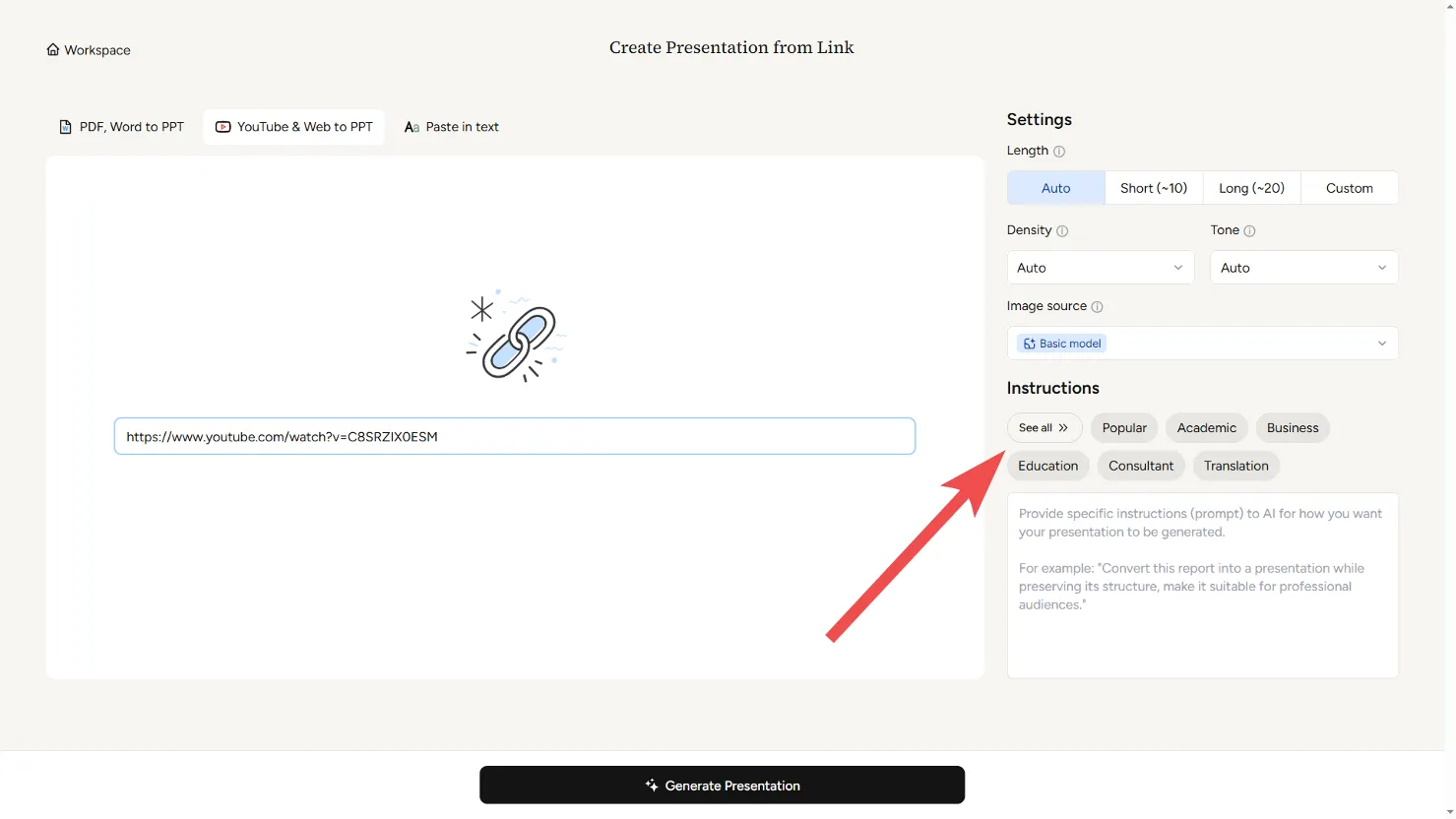Click the chain link illustration

(515, 338)
